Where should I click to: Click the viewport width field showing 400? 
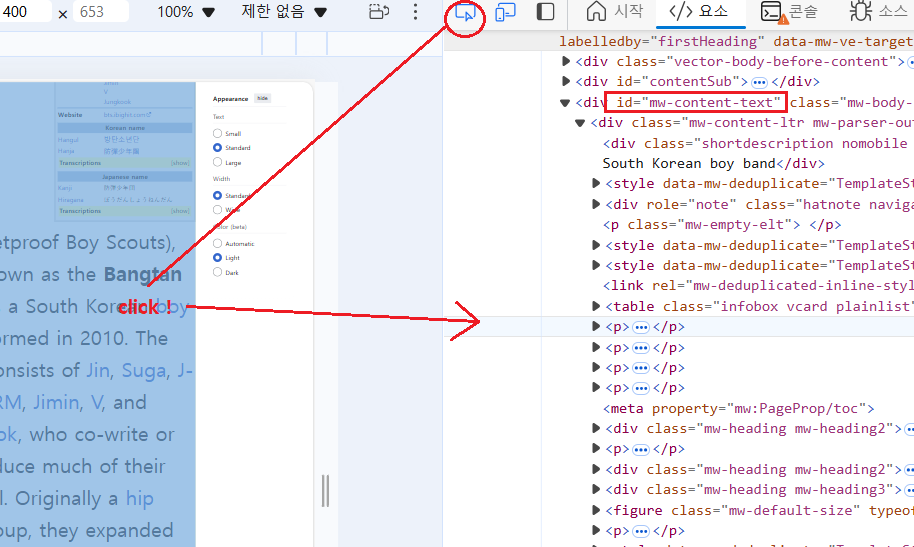point(24,12)
